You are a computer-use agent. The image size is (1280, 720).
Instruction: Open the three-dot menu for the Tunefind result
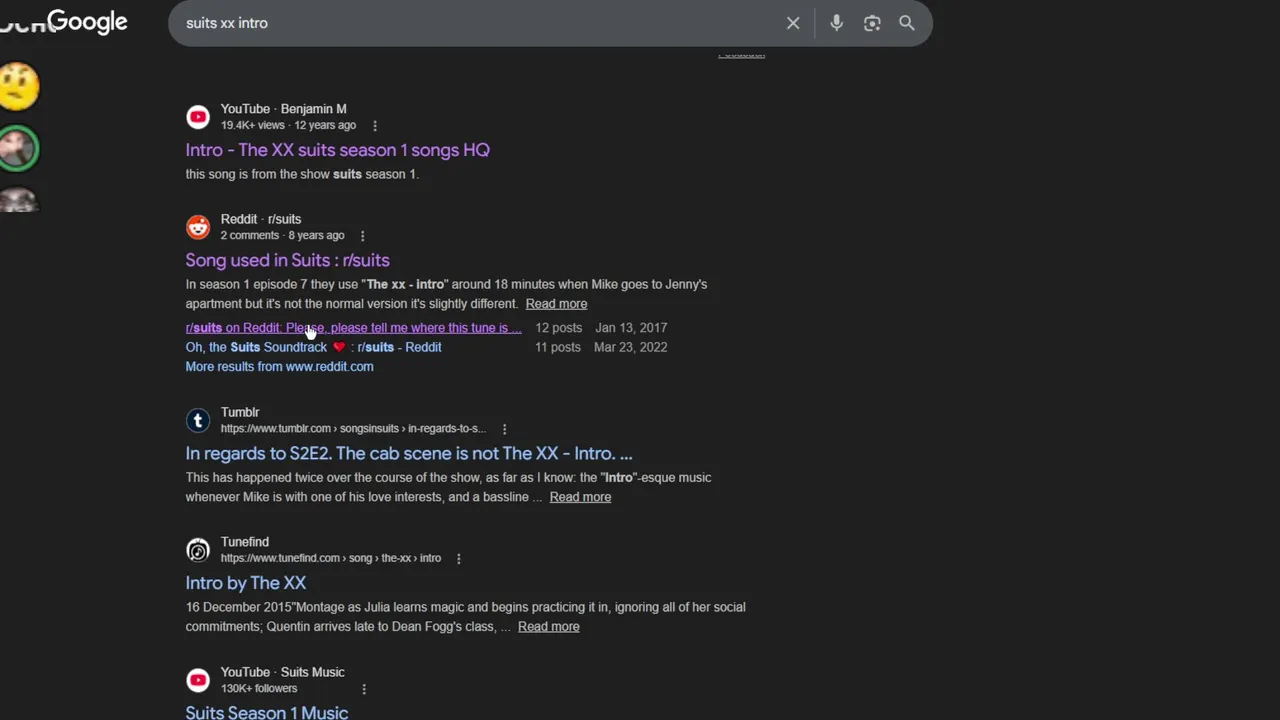tap(459, 559)
